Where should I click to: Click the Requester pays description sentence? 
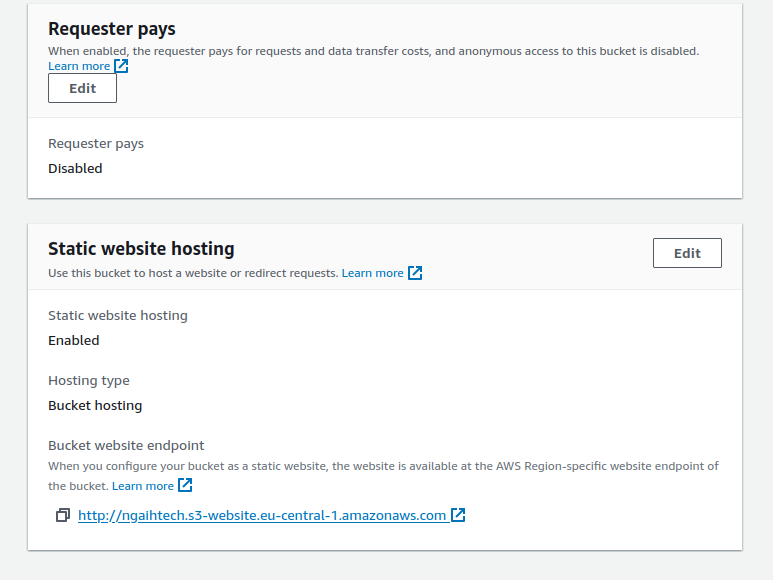(374, 51)
